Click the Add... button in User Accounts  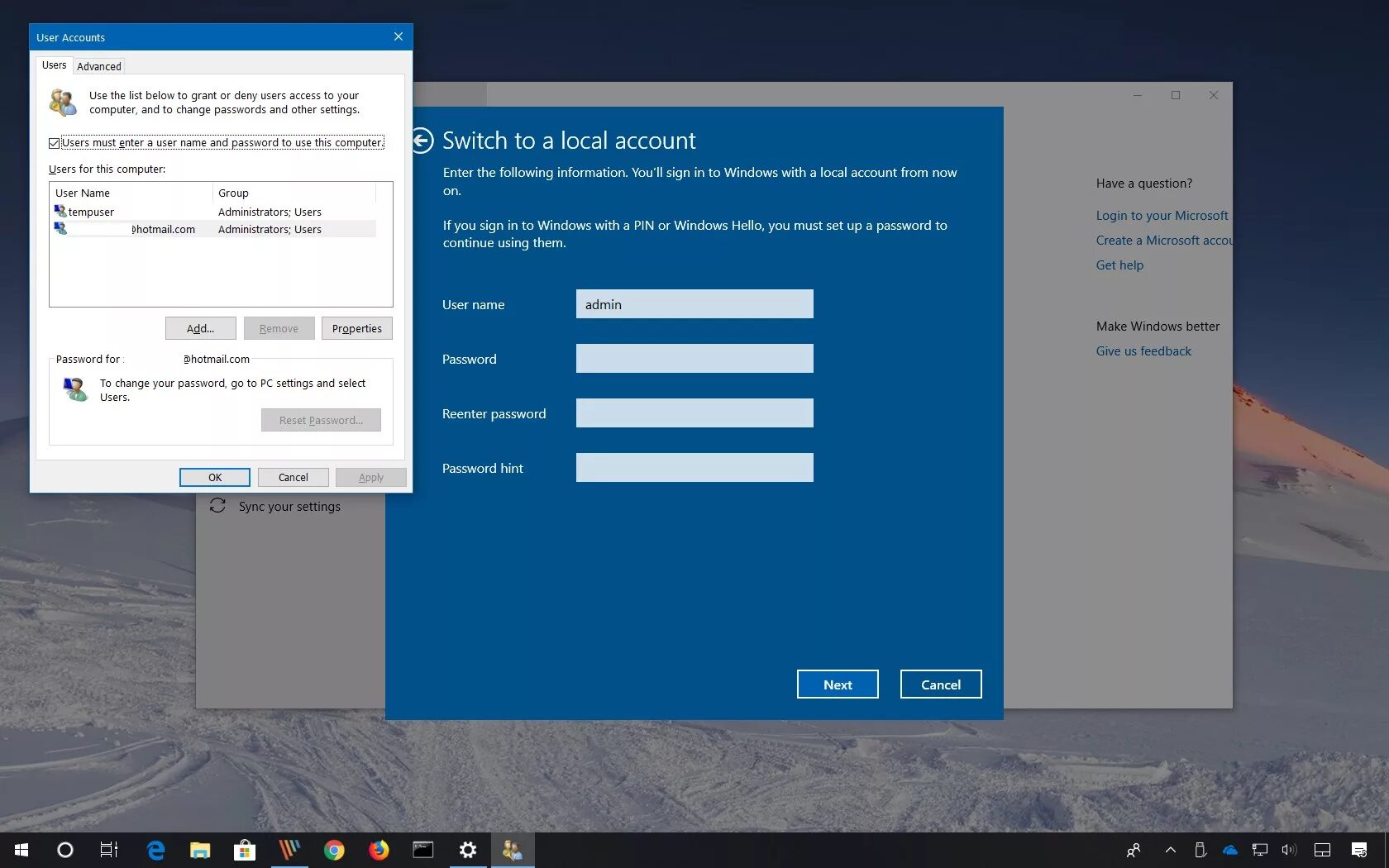200,328
